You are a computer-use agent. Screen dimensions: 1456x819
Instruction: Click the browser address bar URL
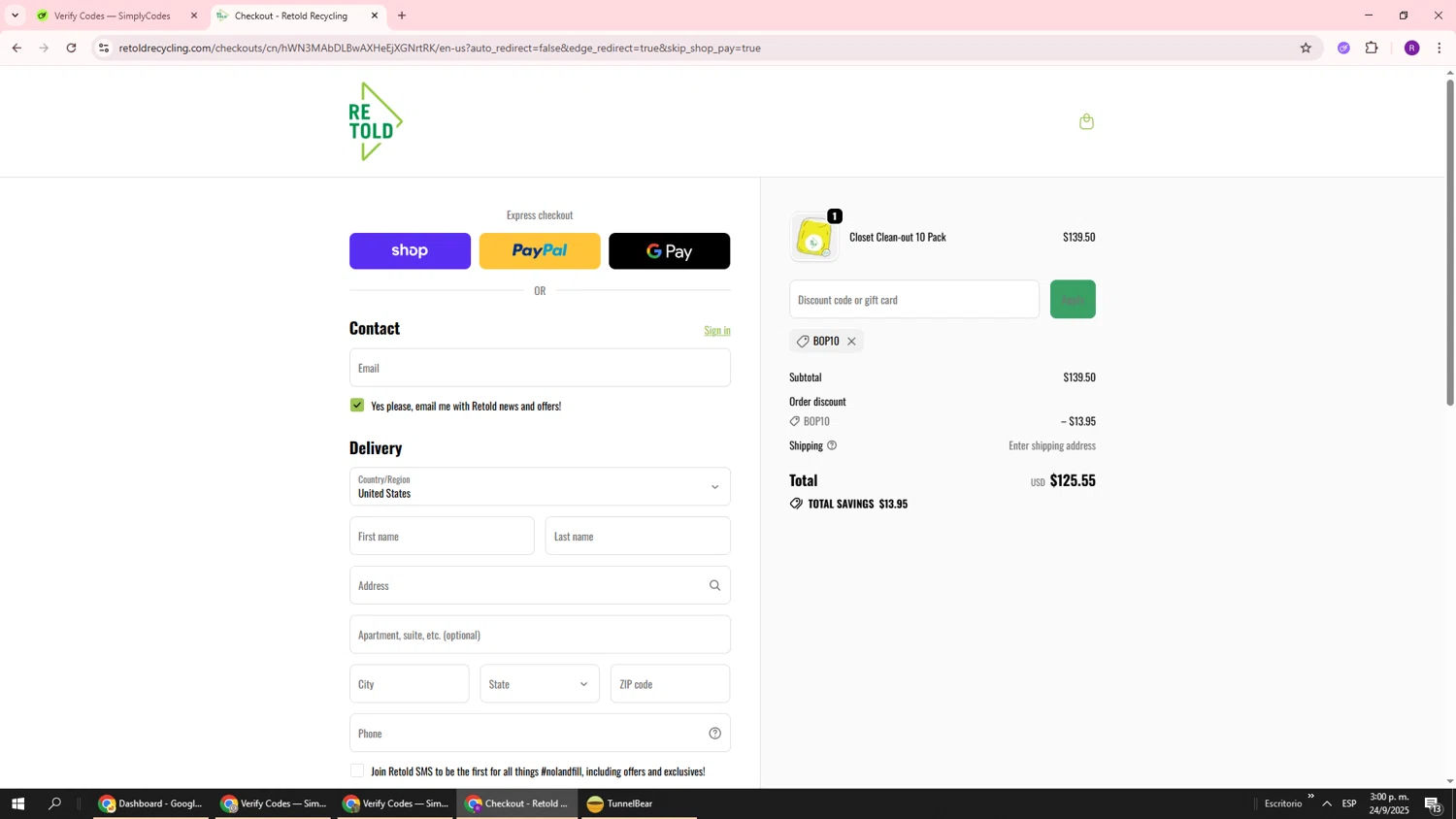tap(440, 48)
